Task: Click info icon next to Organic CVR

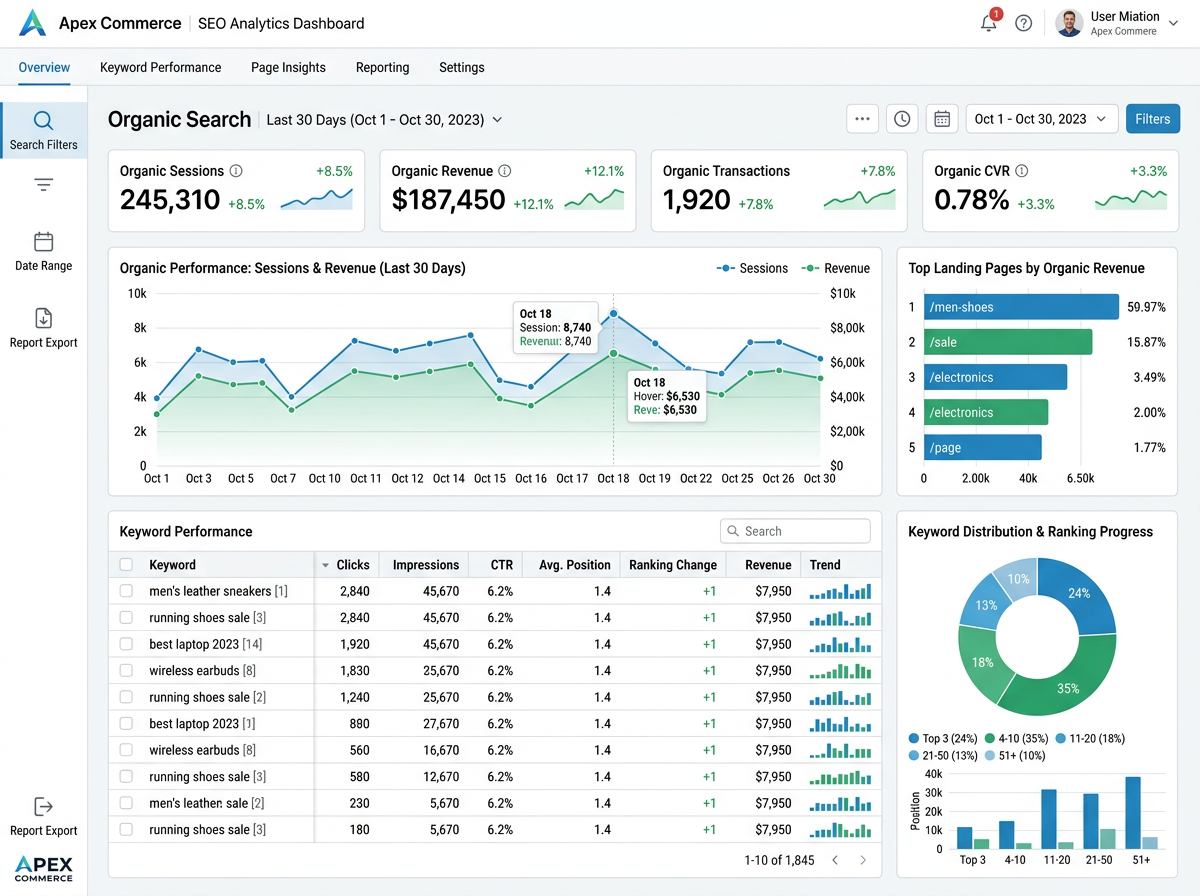Action: [1022, 171]
